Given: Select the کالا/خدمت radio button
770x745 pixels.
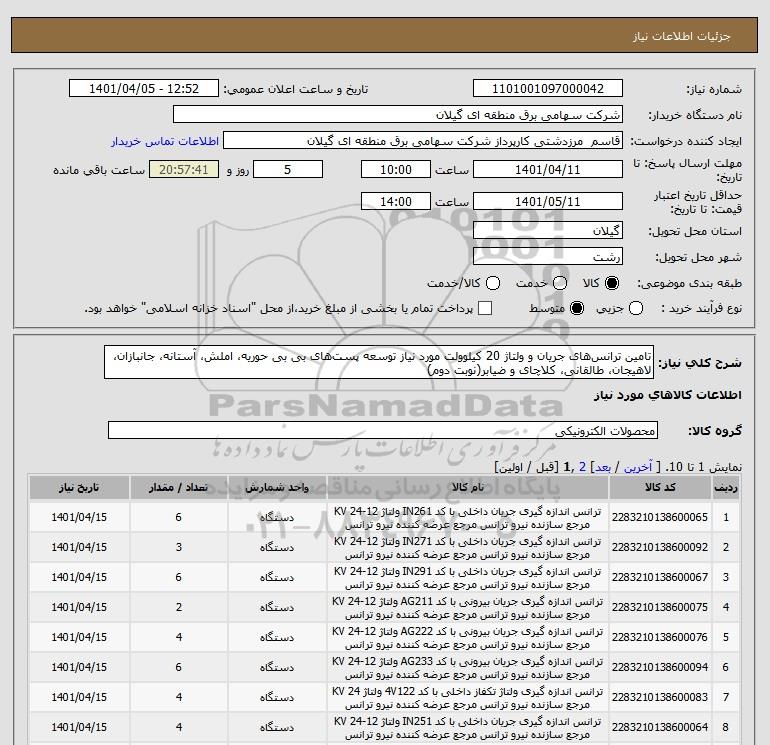Looking at the screenshot, I should [x=493, y=283].
